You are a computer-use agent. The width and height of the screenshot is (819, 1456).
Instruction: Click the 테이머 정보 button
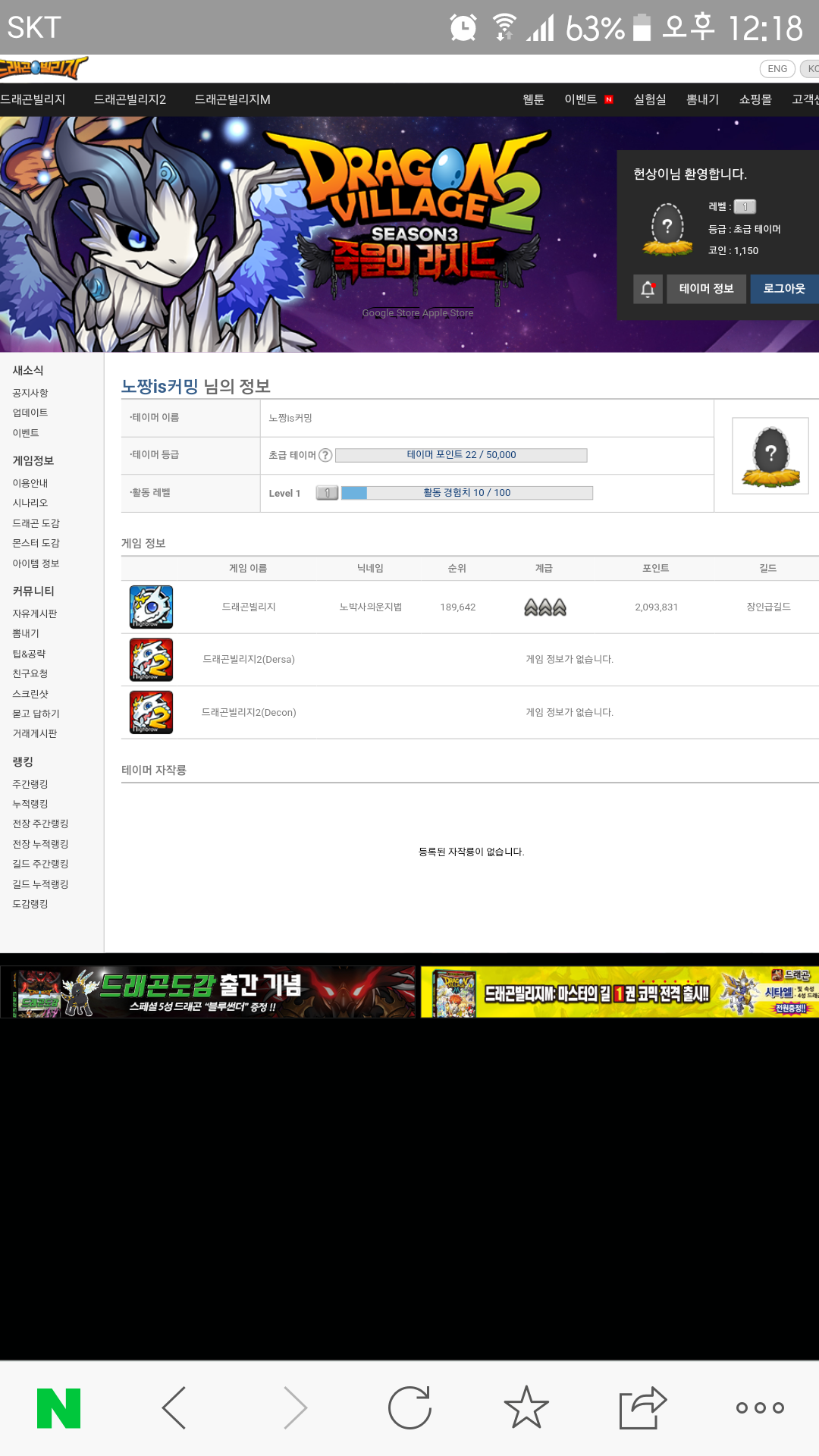[x=707, y=289]
